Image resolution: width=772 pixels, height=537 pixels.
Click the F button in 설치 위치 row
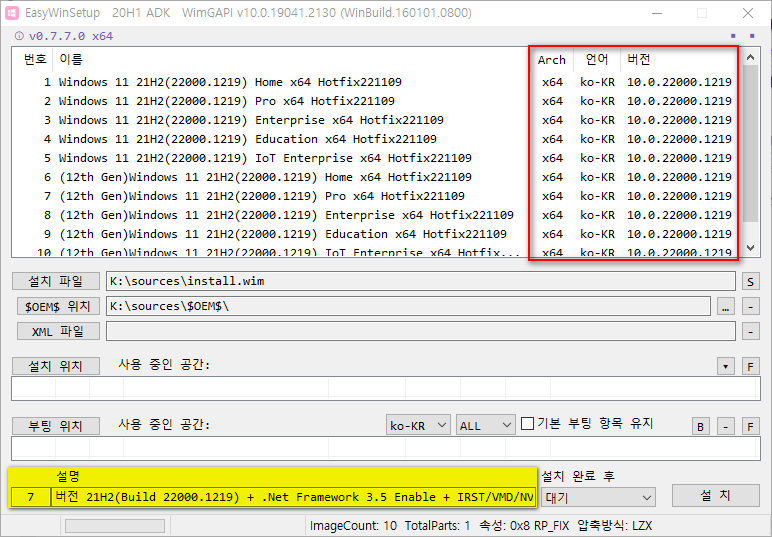(750, 366)
